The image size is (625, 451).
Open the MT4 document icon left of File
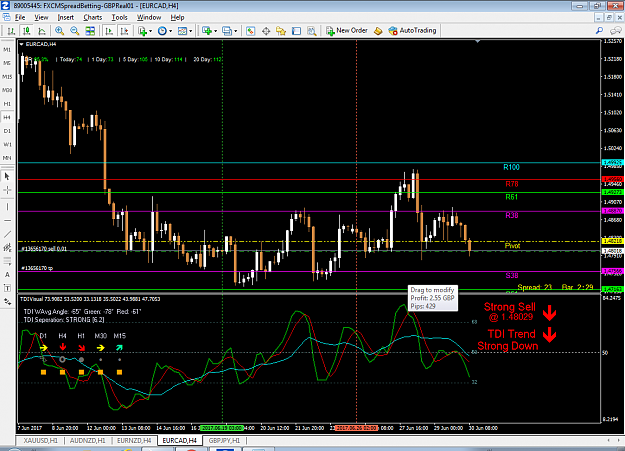click(x=6, y=18)
